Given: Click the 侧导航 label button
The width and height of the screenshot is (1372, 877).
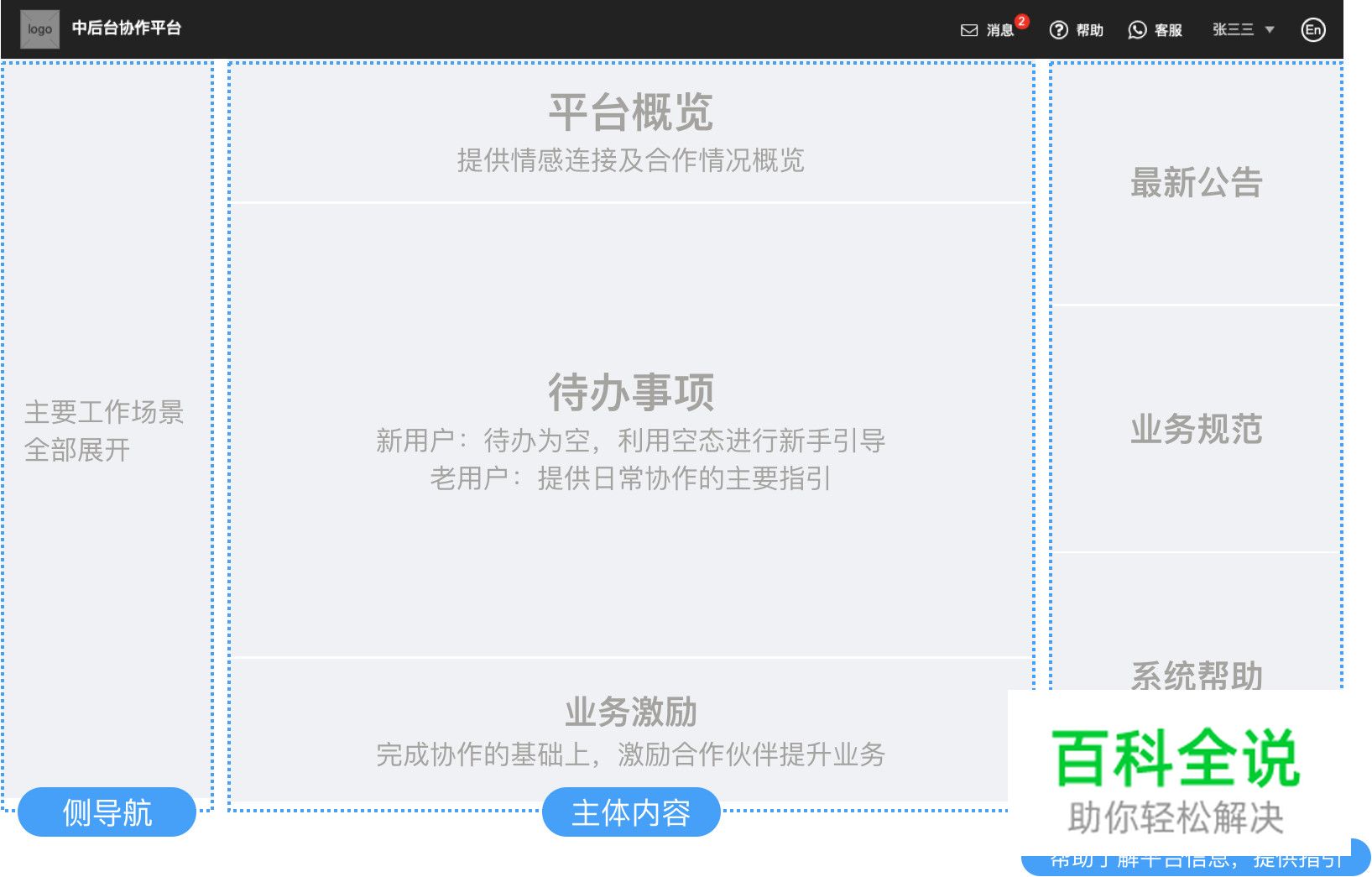Looking at the screenshot, I should tap(107, 811).
